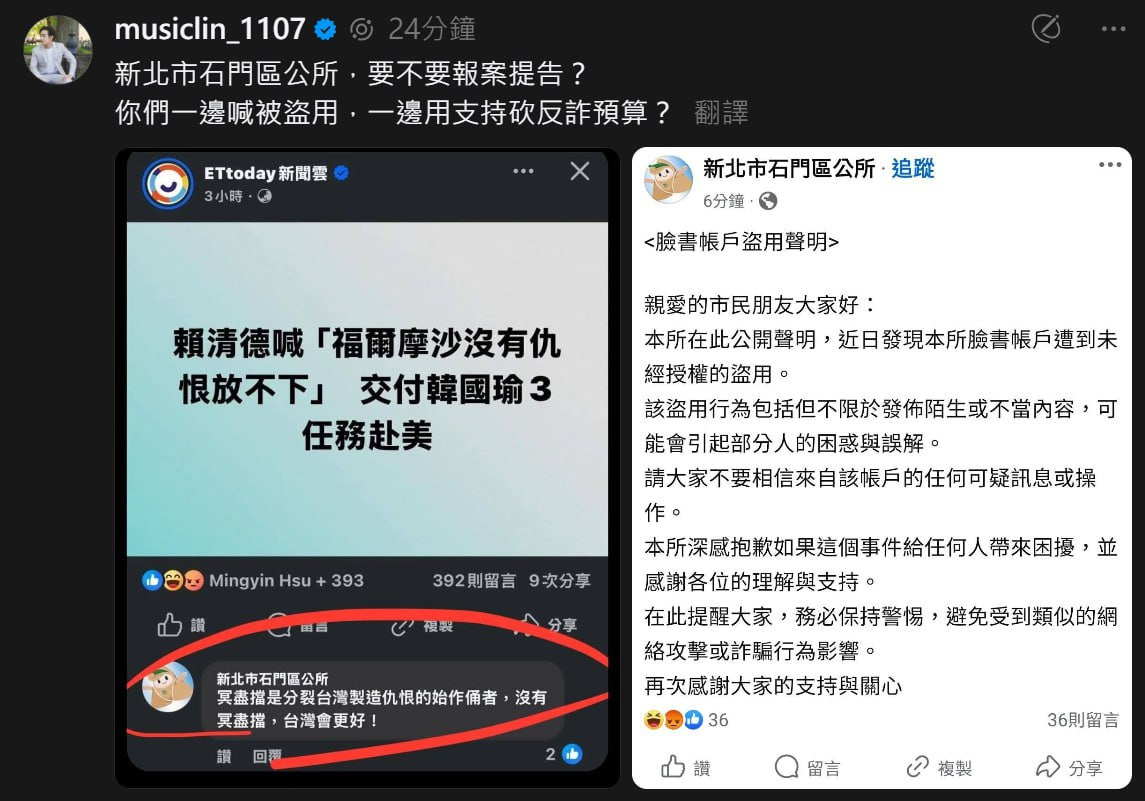This screenshot has height=801, width=1145.
Task: Click 分享 share under ETtoday post
Action: (547, 625)
